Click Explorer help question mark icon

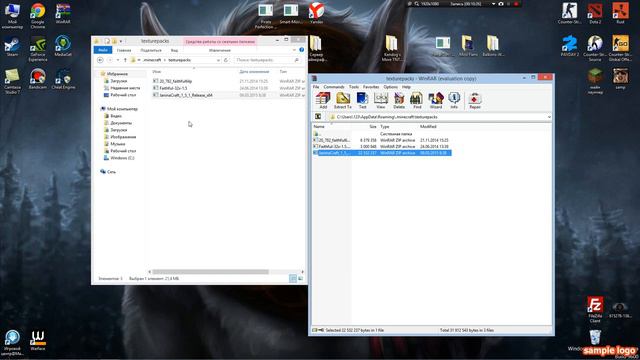point(302,50)
